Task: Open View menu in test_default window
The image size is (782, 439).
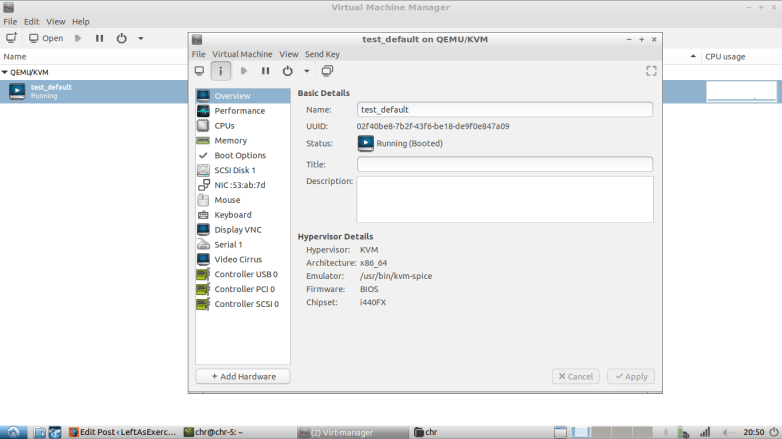Action: click(x=289, y=54)
